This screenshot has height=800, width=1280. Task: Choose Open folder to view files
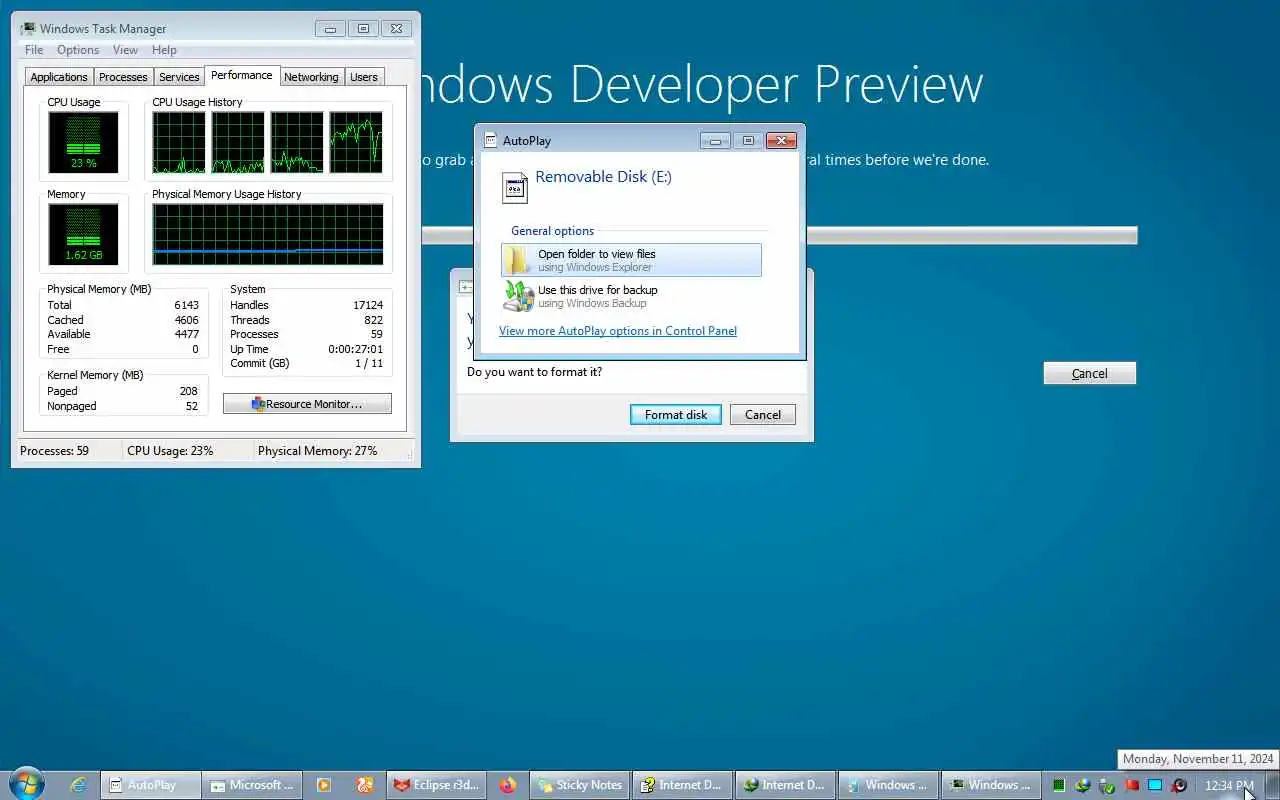point(631,260)
